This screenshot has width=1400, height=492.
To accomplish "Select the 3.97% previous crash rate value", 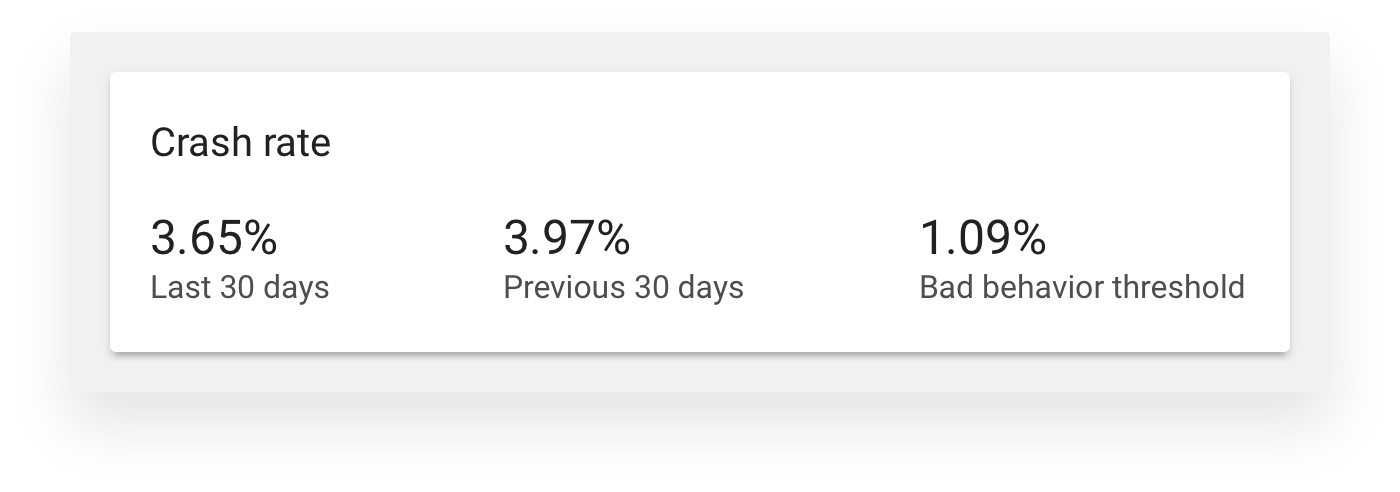I will point(566,238).
